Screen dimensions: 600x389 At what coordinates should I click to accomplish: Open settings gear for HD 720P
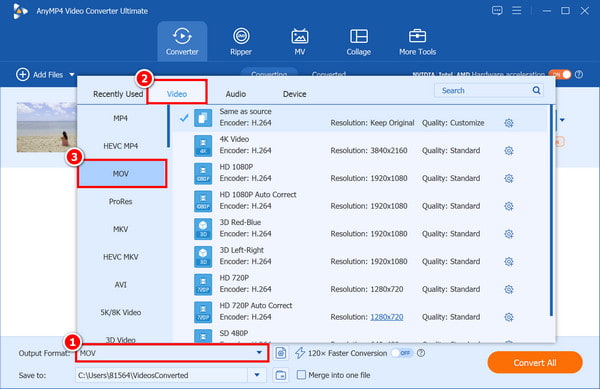(509, 289)
